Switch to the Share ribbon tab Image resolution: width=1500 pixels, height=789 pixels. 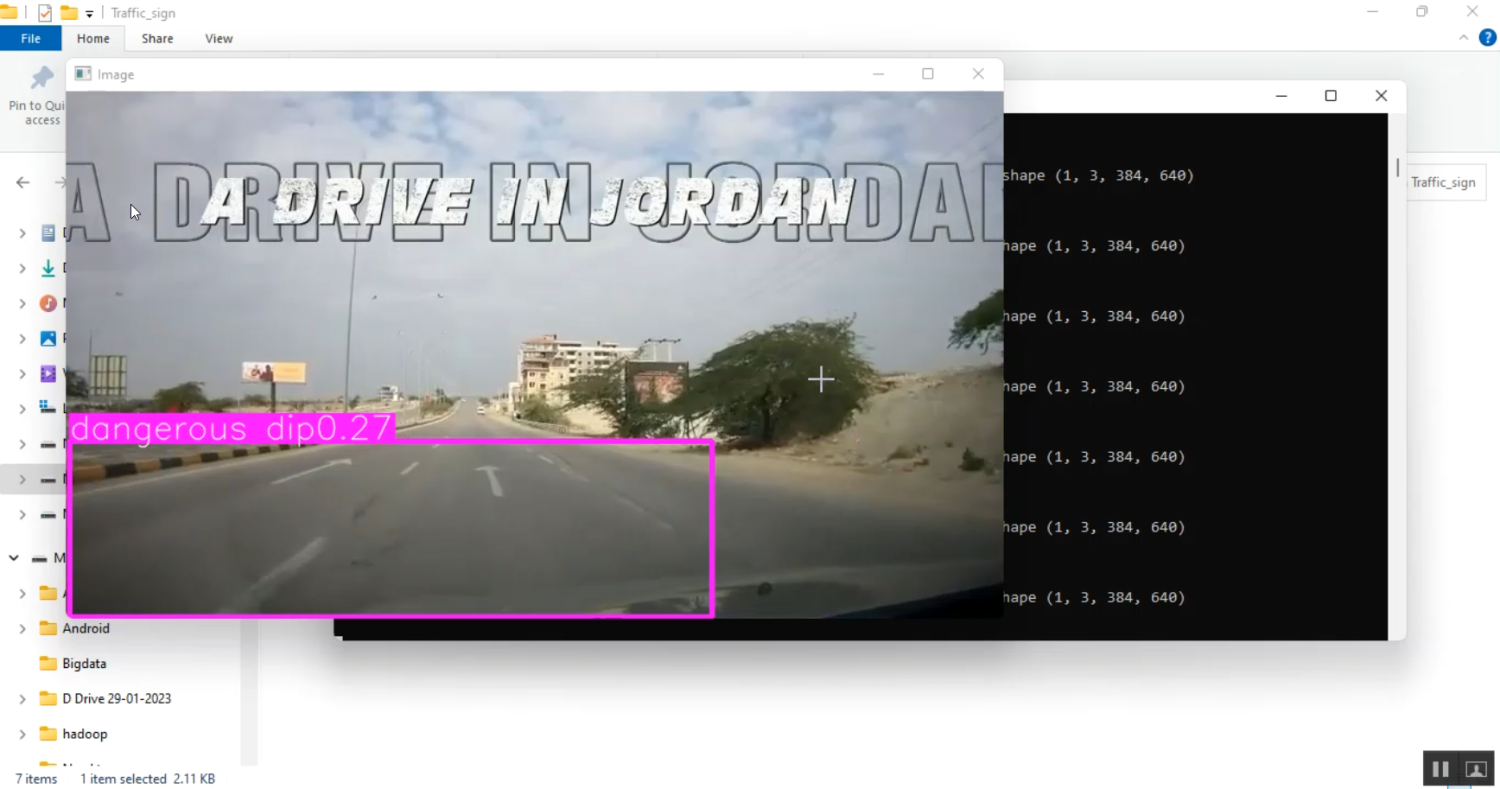point(156,38)
